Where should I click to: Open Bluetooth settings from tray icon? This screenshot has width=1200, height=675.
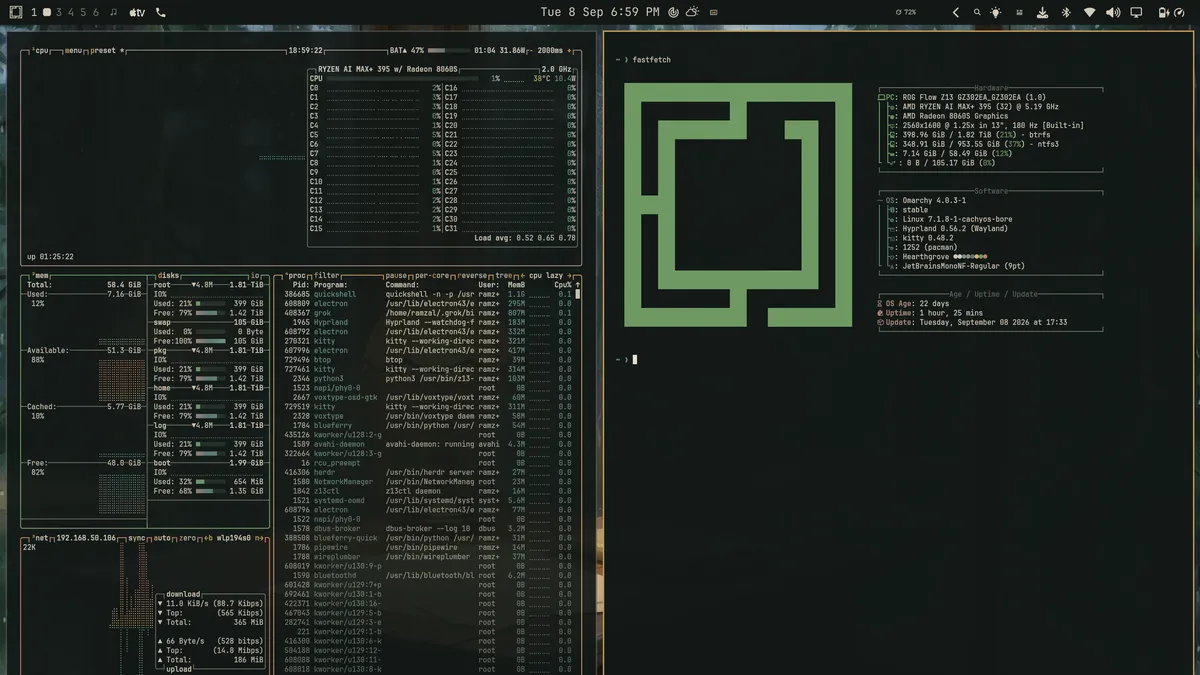[1065, 12]
